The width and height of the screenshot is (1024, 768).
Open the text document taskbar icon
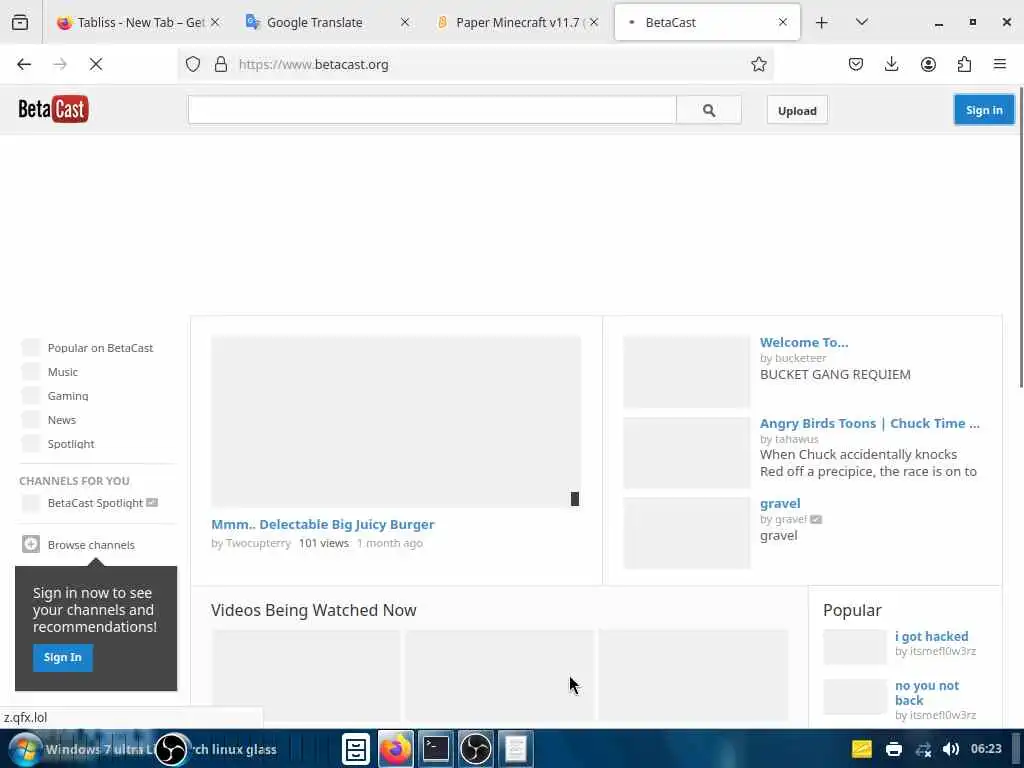[x=515, y=749]
